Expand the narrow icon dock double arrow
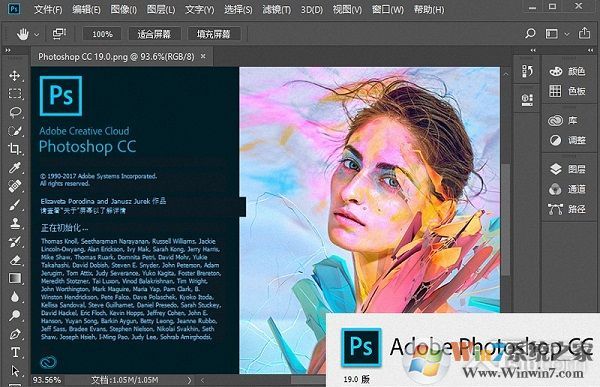The height and width of the screenshot is (387, 600). 533,50
